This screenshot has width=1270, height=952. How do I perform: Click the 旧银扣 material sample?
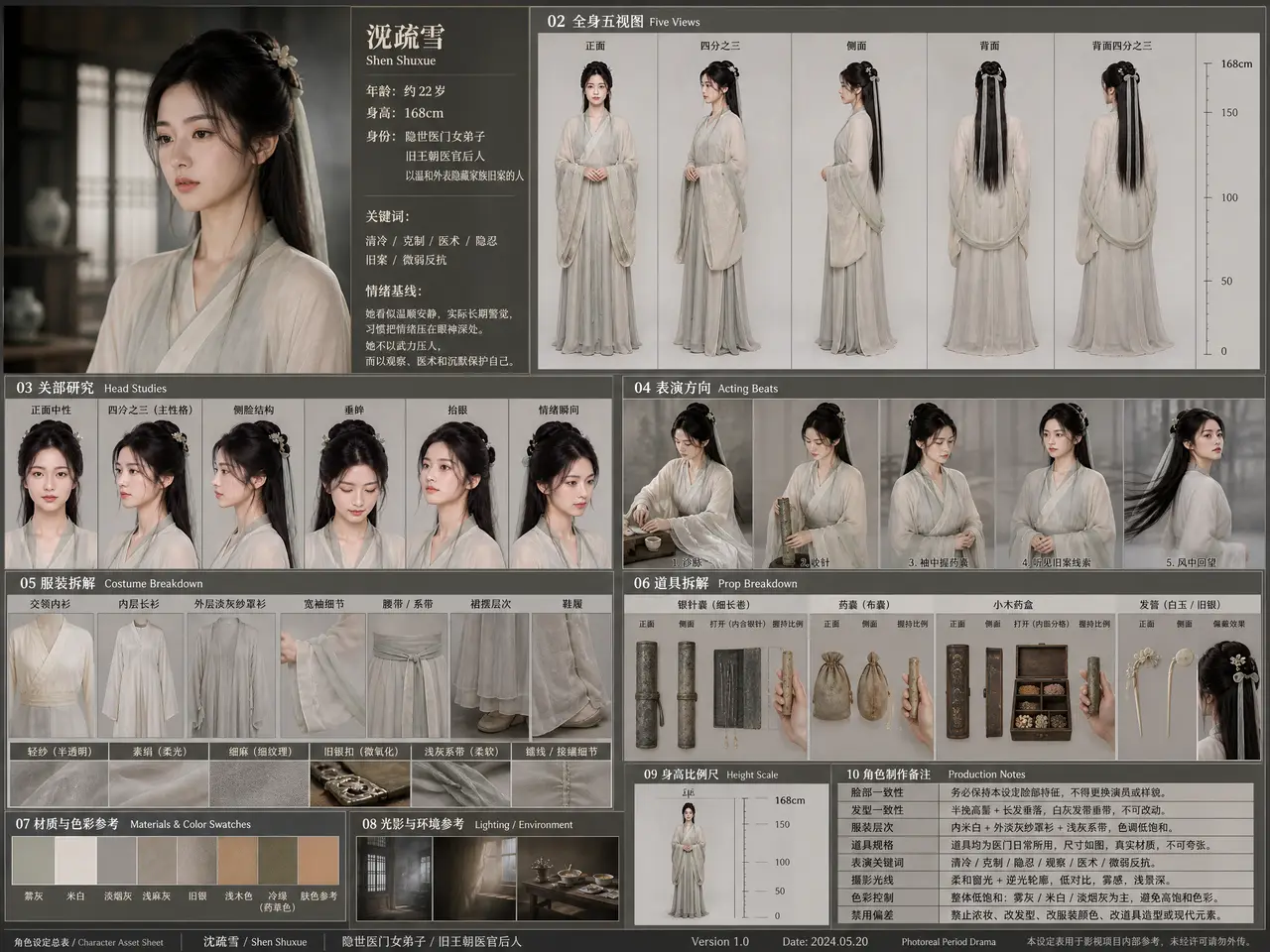359,783
